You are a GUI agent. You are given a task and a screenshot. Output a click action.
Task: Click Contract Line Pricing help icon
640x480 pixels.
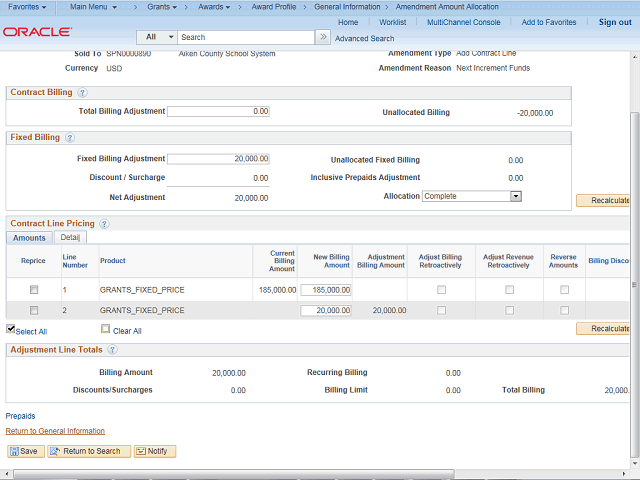tap(104, 224)
